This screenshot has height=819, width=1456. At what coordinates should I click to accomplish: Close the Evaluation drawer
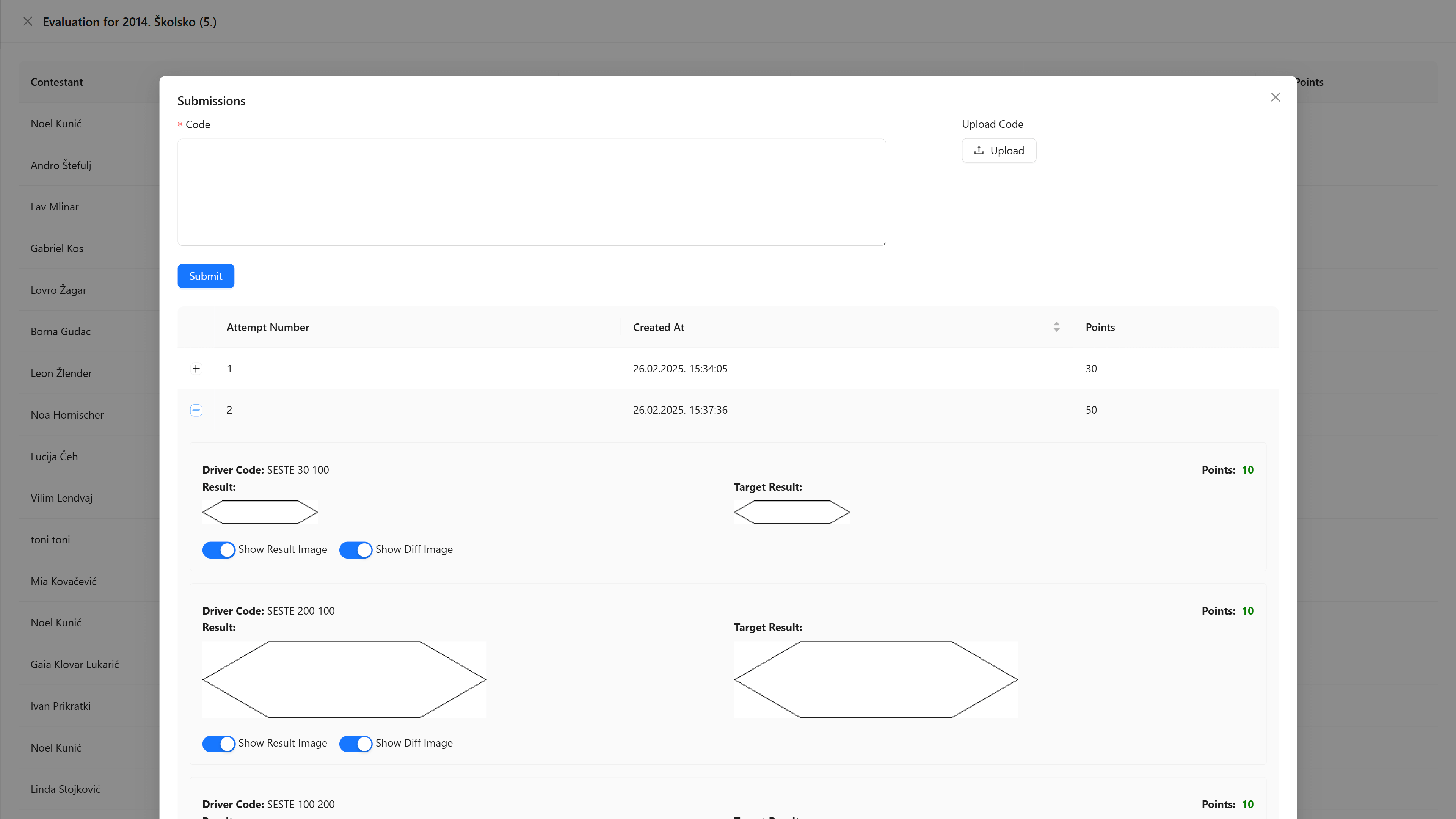click(x=28, y=22)
